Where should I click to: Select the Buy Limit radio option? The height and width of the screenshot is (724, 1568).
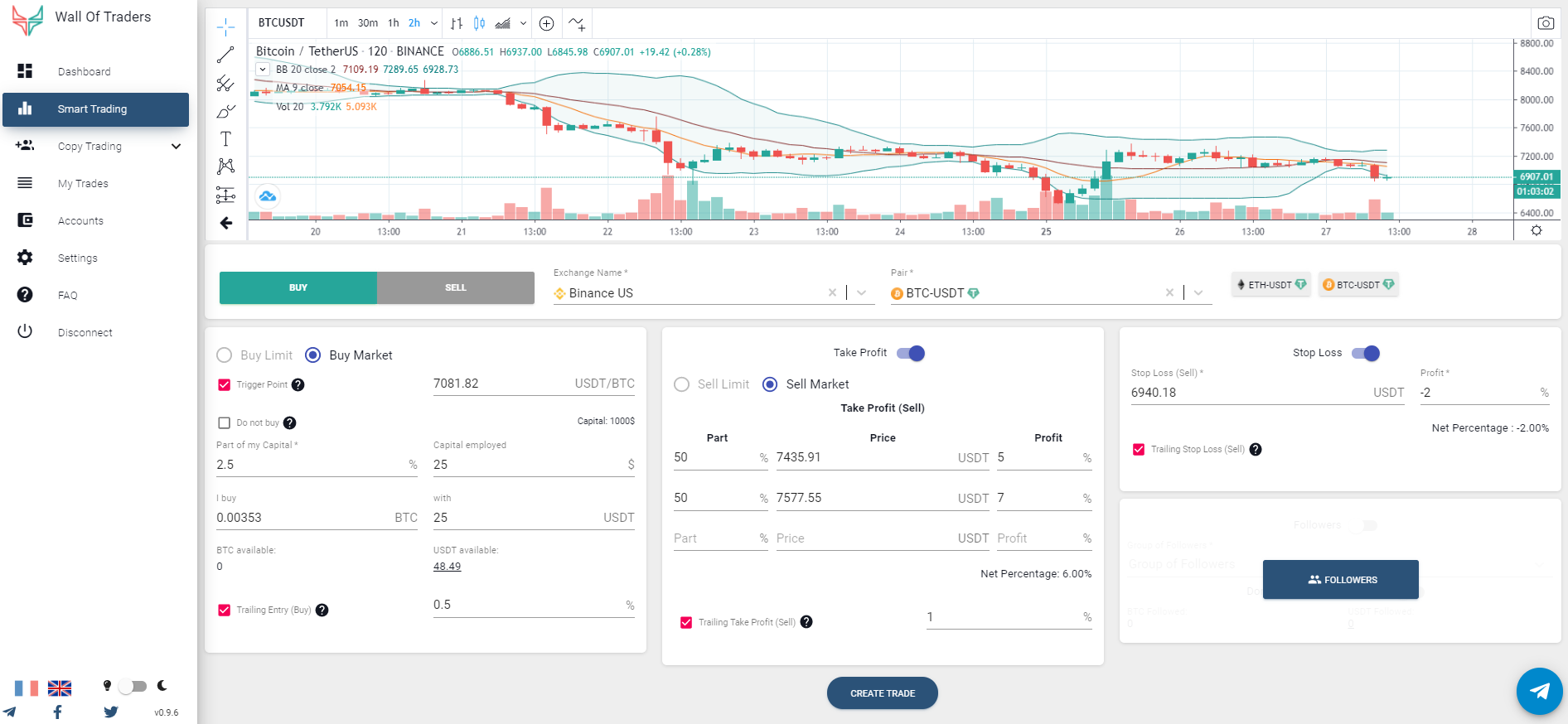(x=224, y=355)
